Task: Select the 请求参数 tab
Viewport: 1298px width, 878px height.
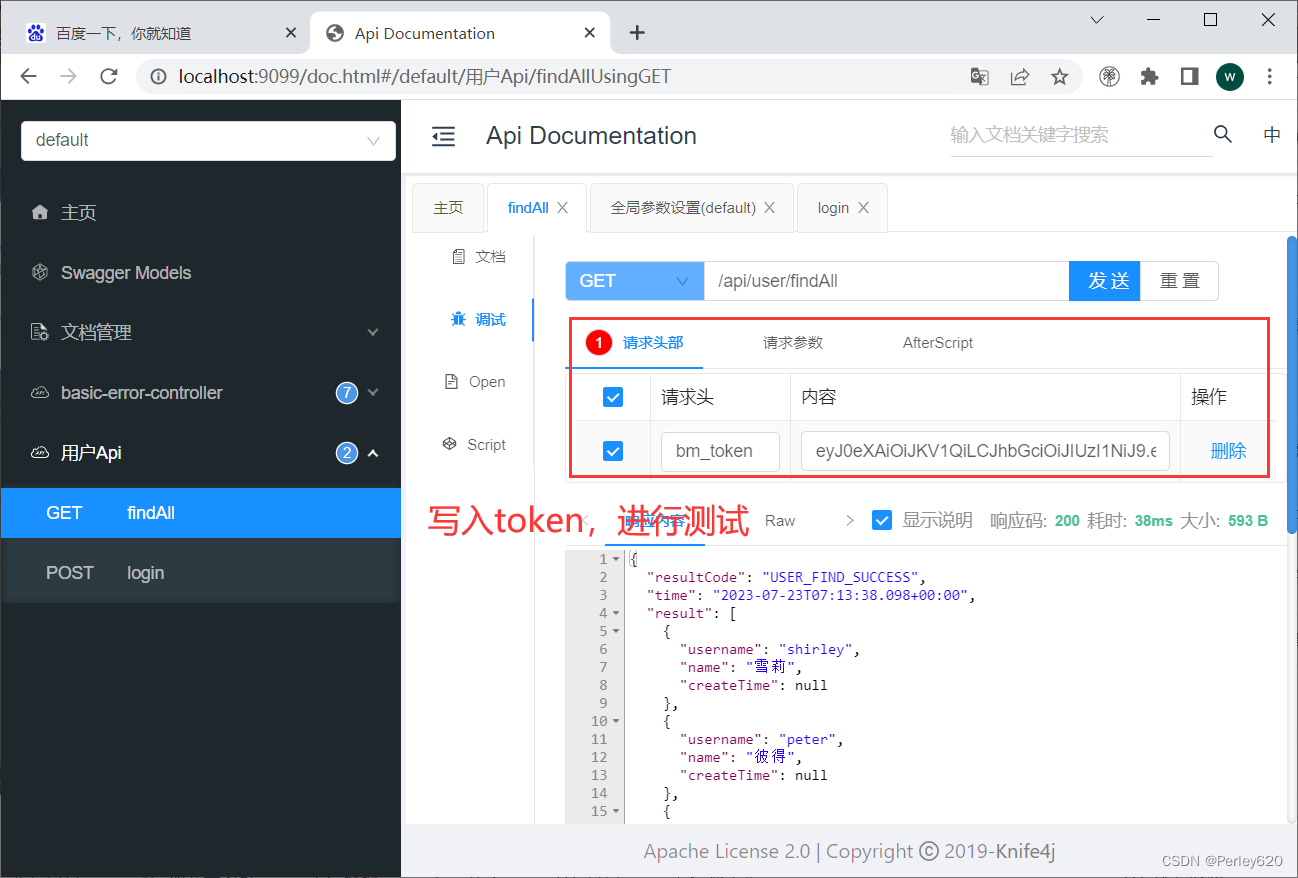Action: coord(793,343)
